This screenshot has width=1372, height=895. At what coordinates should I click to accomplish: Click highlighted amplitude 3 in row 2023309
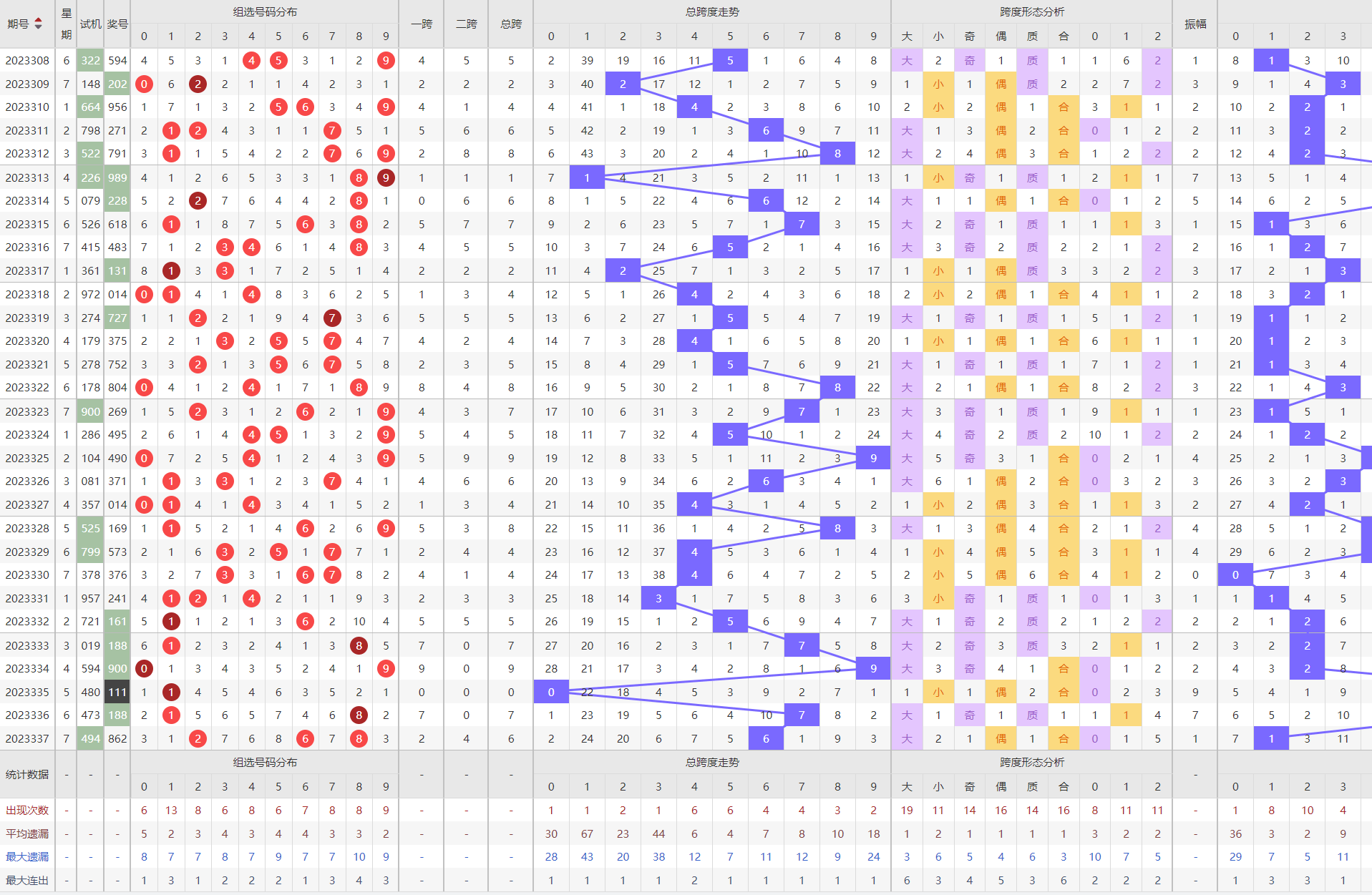(1343, 84)
